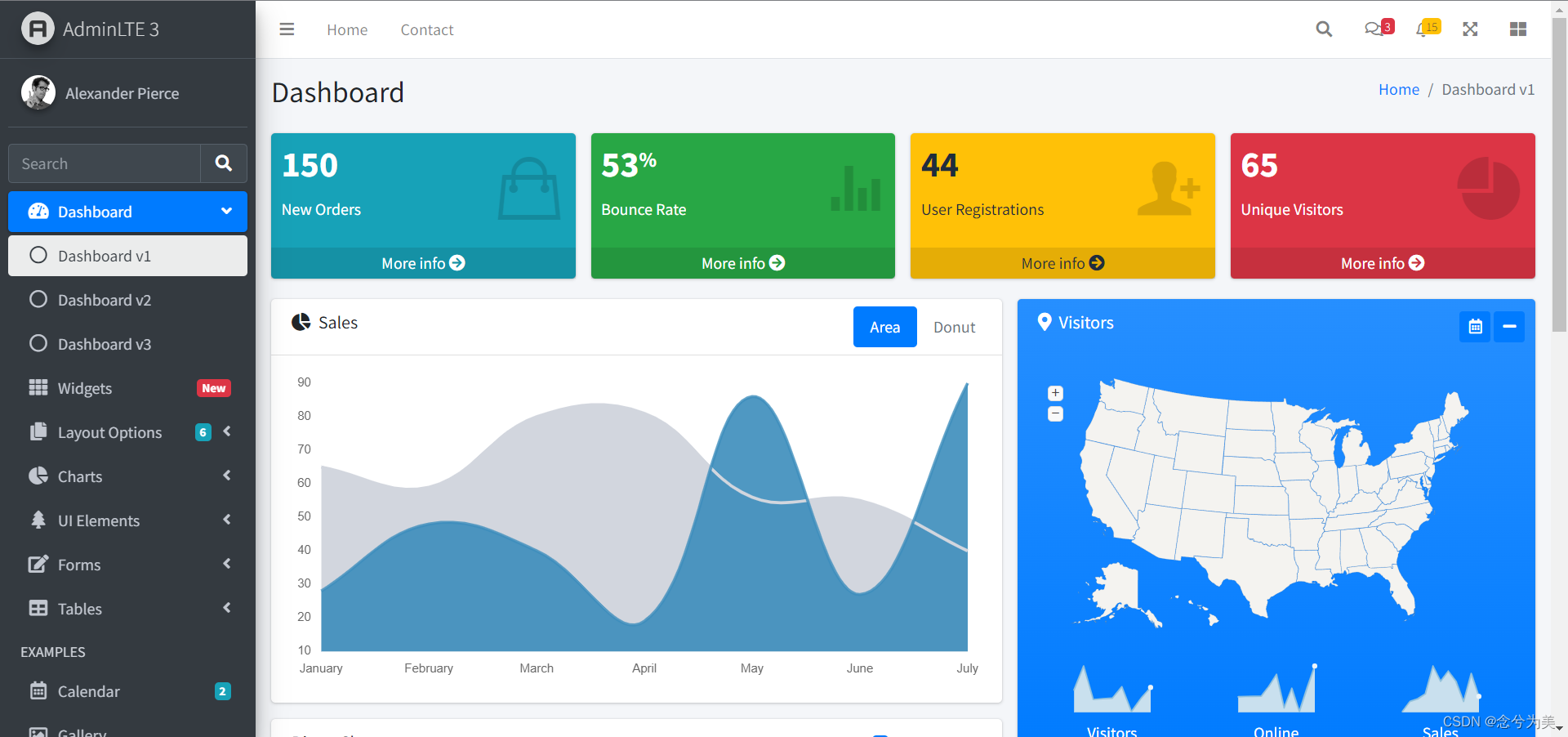Screen dimensions: 1568x737
Task: Select the Dashboard v1 circle item
Action: pos(127,256)
